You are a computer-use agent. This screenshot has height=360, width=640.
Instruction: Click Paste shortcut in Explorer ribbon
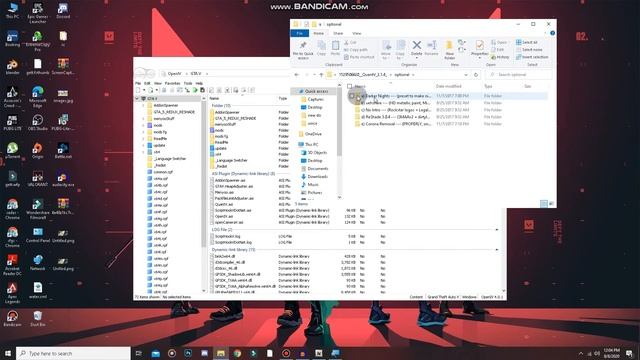[359, 57]
